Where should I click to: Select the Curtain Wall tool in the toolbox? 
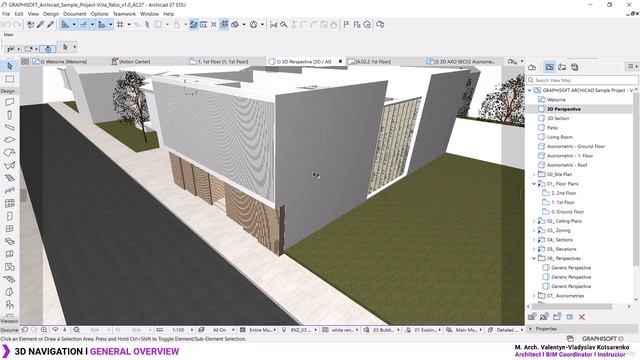point(10,203)
